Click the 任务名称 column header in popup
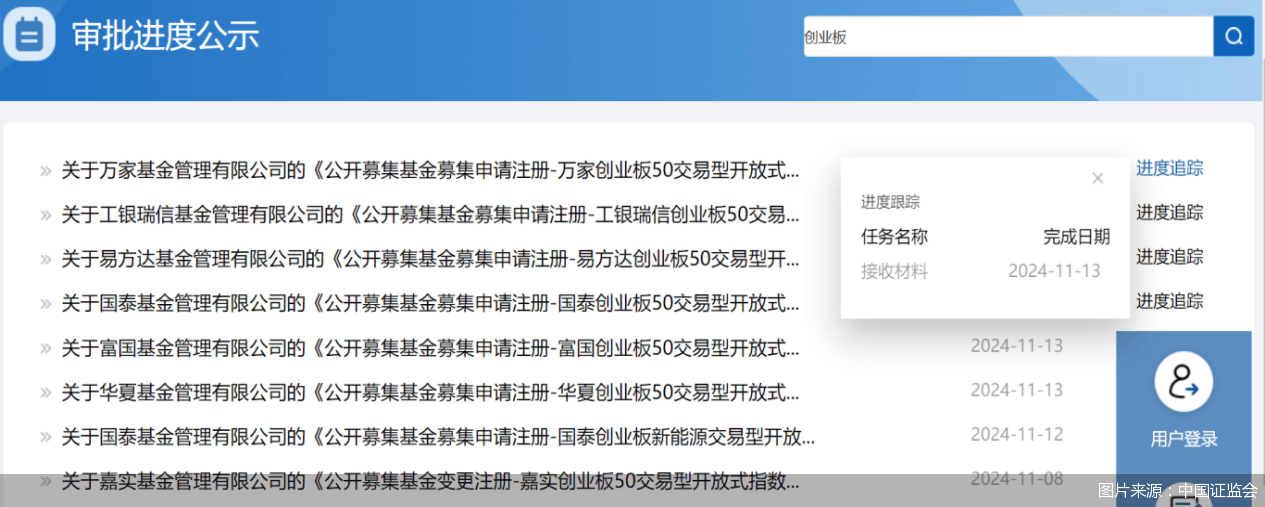 (x=894, y=237)
